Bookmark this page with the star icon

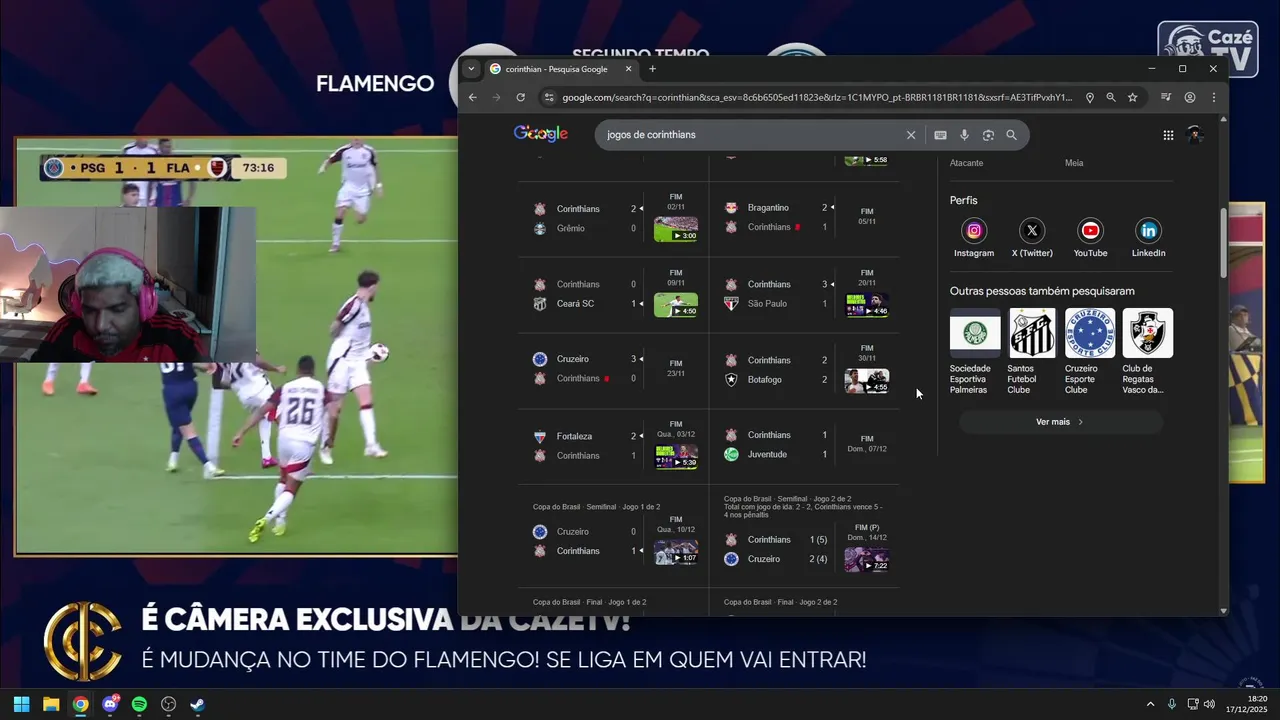pyautogui.click(x=1133, y=97)
